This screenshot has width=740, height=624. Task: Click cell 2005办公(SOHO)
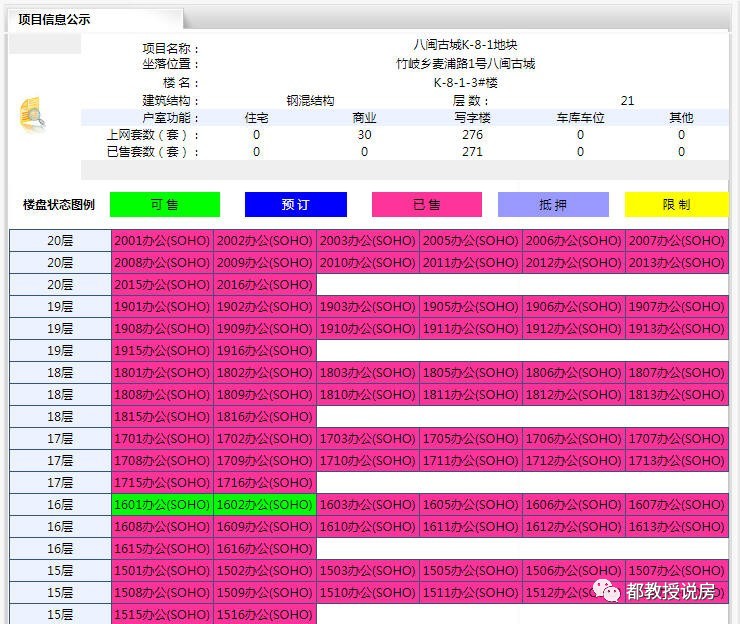pyautogui.click(x=471, y=241)
